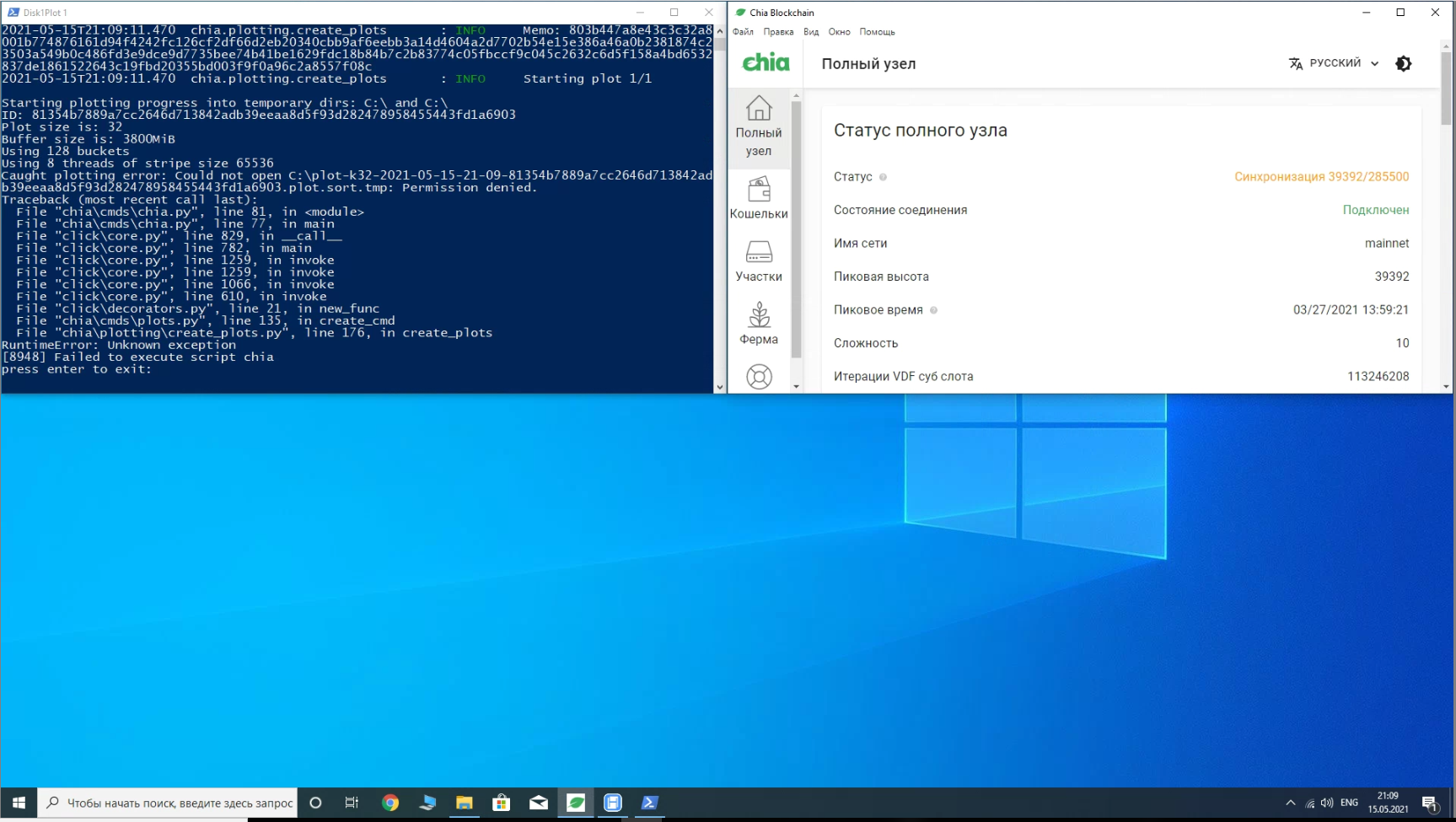Open the Файл menu
This screenshot has height=822, width=1456.
pyautogui.click(x=743, y=32)
